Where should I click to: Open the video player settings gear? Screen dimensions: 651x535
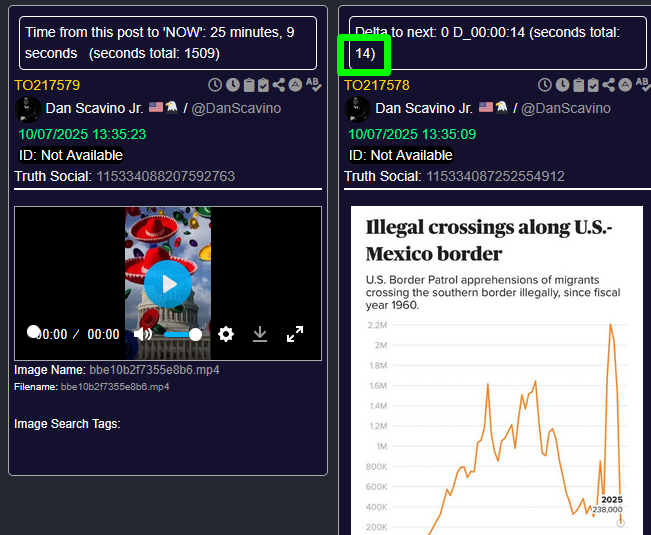point(226,334)
